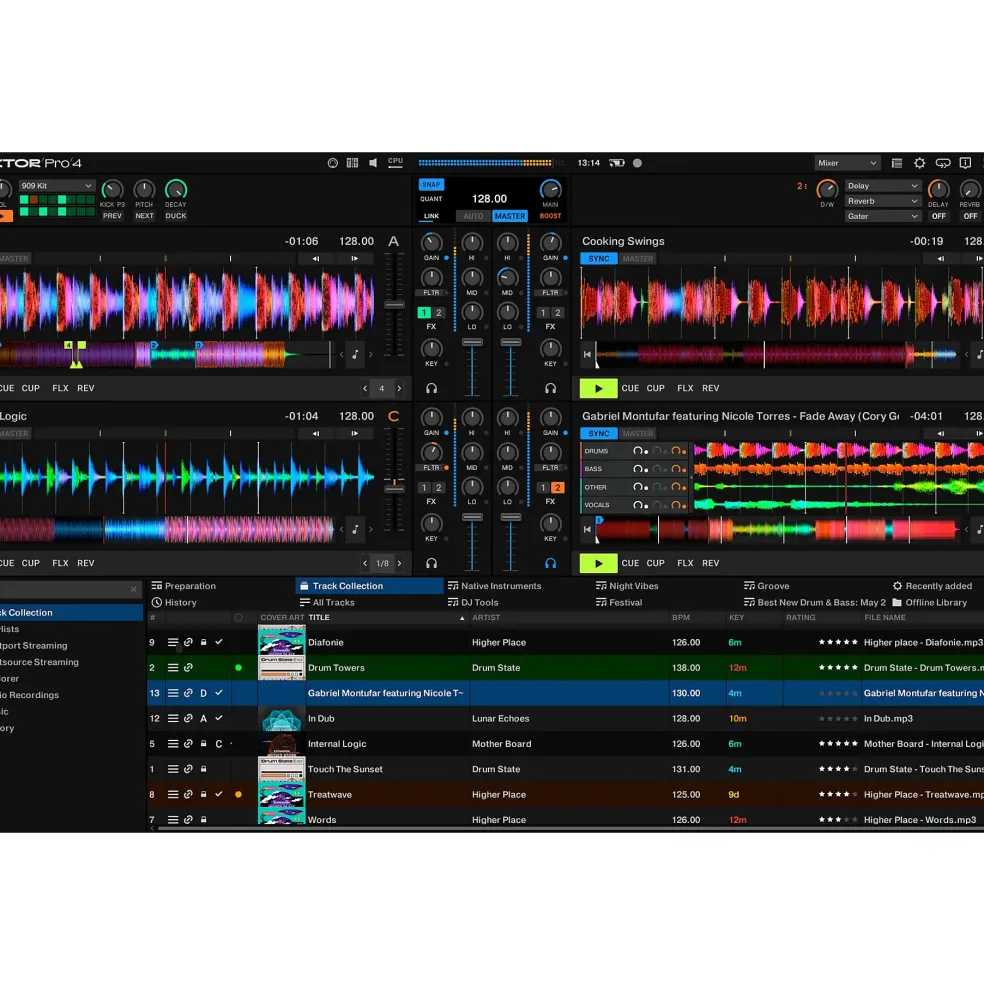Click tempo bend down arrow on deck C
This screenshot has height=985, width=984.
(315, 433)
